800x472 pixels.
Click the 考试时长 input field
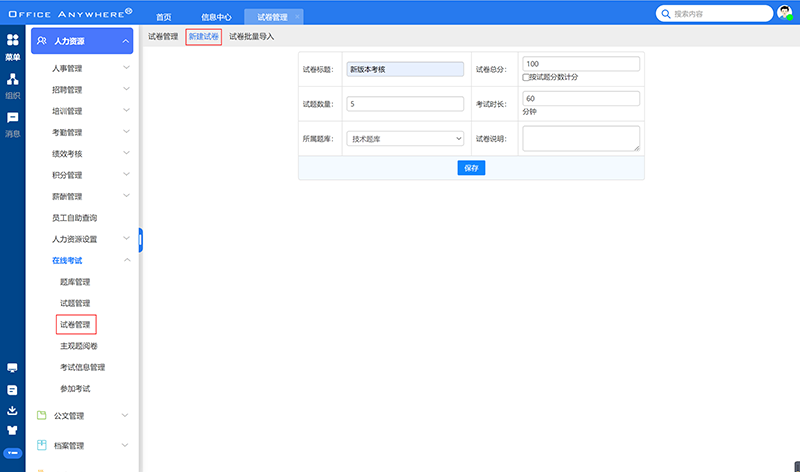click(x=581, y=98)
